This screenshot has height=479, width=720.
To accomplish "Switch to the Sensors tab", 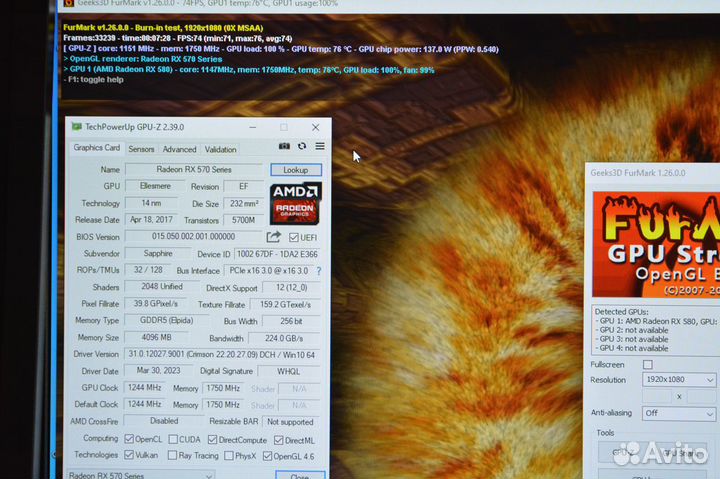I will coord(141,149).
